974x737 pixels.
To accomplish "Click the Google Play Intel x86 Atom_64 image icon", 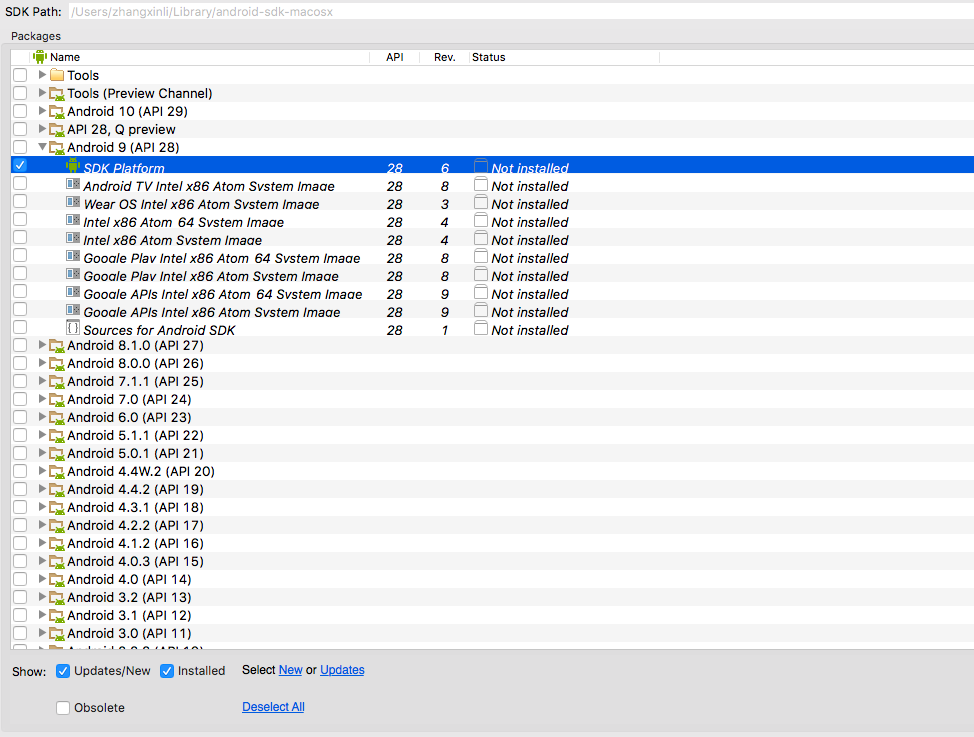I will [x=73, y=256].
